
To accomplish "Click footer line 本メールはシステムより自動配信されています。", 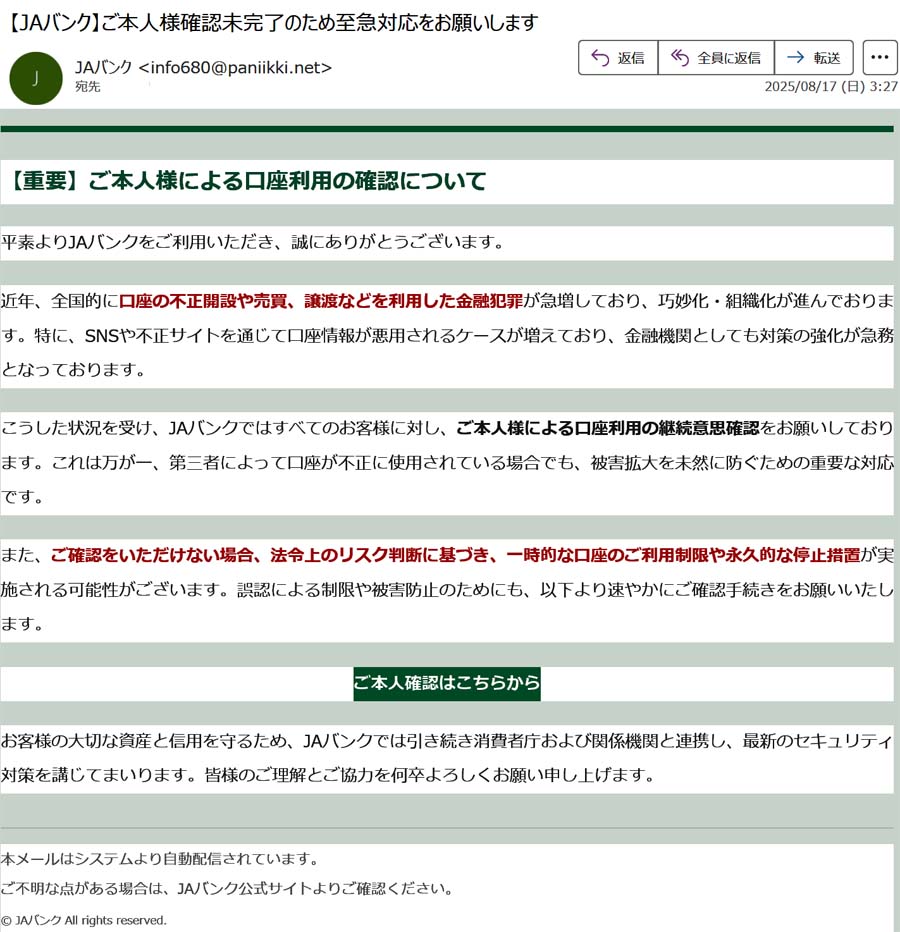I will pyautogui.click(x=161, y=859).
